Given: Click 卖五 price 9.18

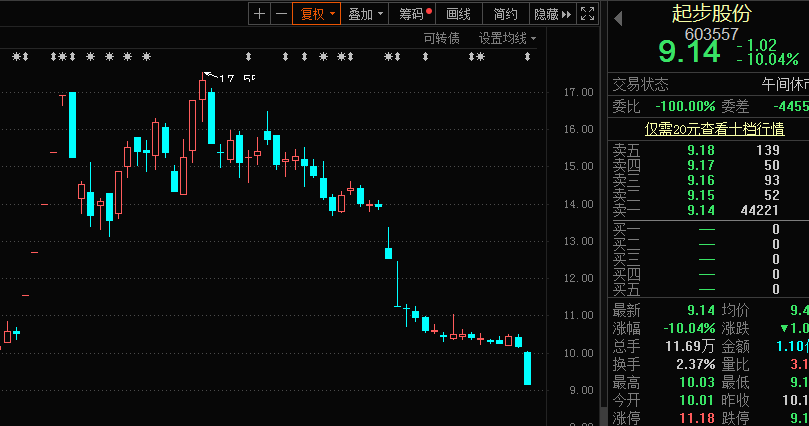Looking at the screenshot, I should (x=701, y=150).
